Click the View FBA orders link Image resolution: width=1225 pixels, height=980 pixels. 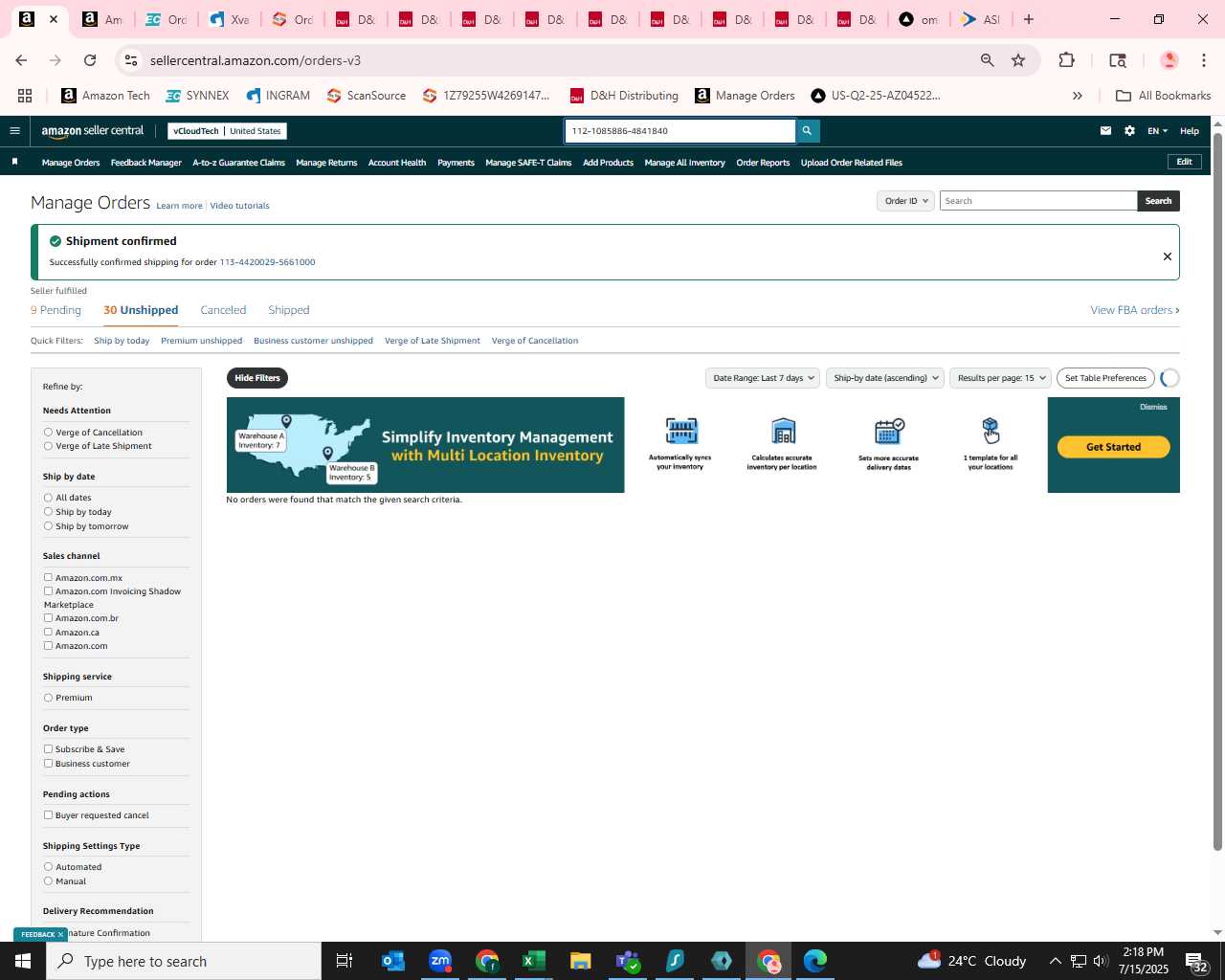click(x=1135, y=310)
